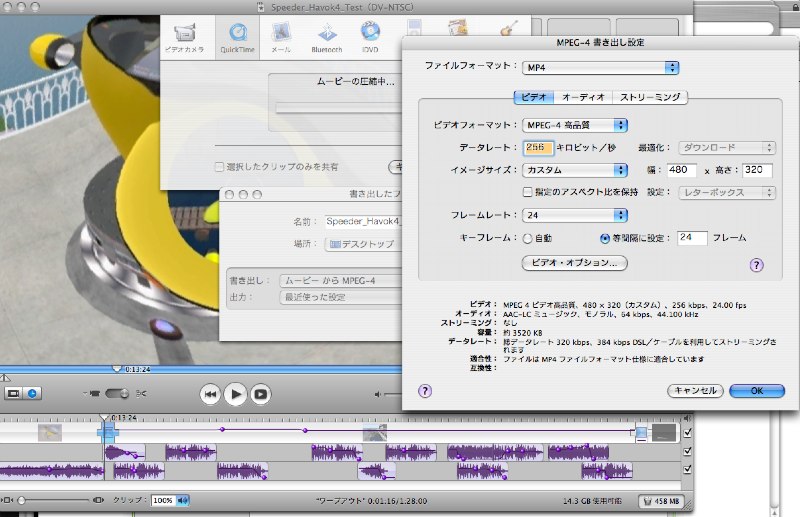Open the イメージサイズ カスタム dropdown
This screenshot has height=517, width=800.
tap(575, 170)
